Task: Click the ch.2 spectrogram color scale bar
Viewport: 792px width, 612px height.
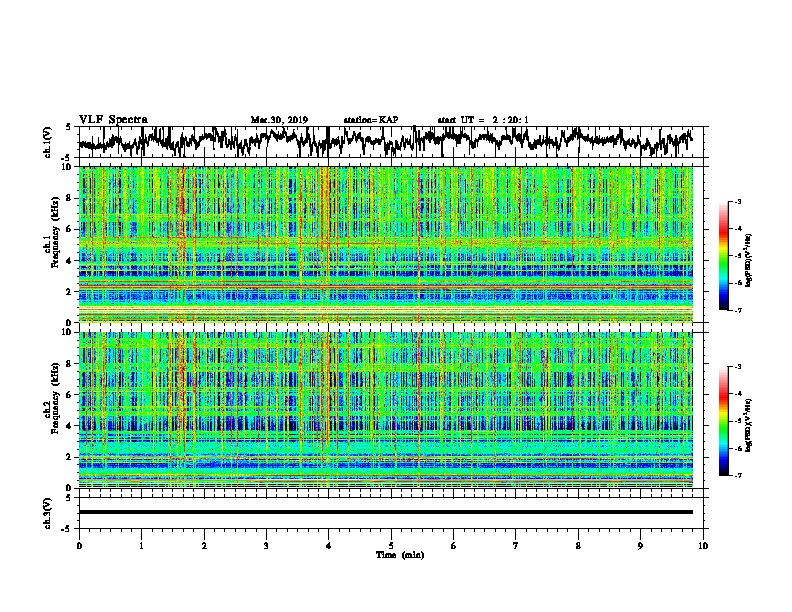Action: tap(724, 421)
